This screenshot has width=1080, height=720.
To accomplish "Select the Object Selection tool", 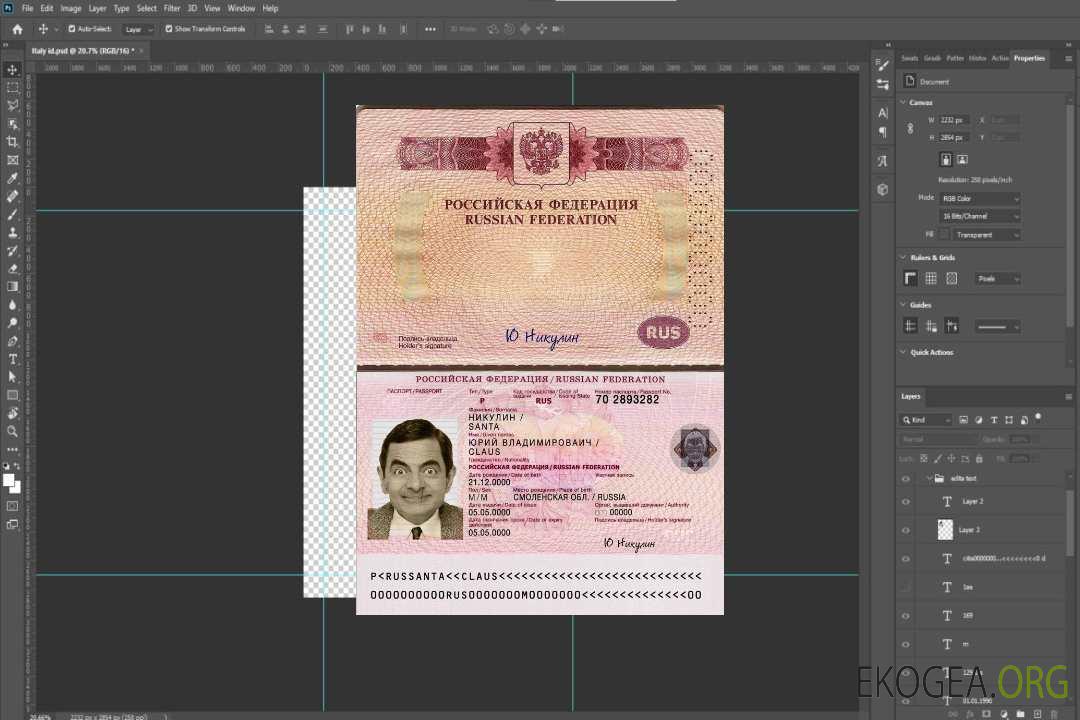I will pyautogui.click(x=12, y=123).
